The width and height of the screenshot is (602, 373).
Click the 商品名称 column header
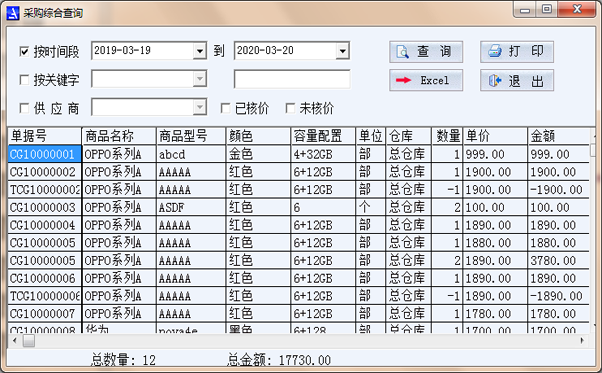pyautogui.click(x=119, y=136)
